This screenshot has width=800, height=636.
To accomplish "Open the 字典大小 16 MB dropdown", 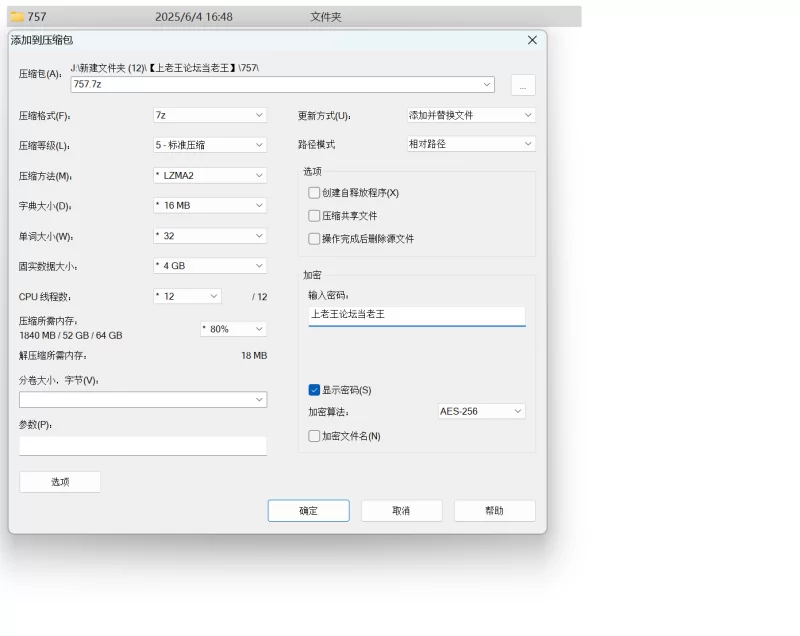I will coord(210,206).
